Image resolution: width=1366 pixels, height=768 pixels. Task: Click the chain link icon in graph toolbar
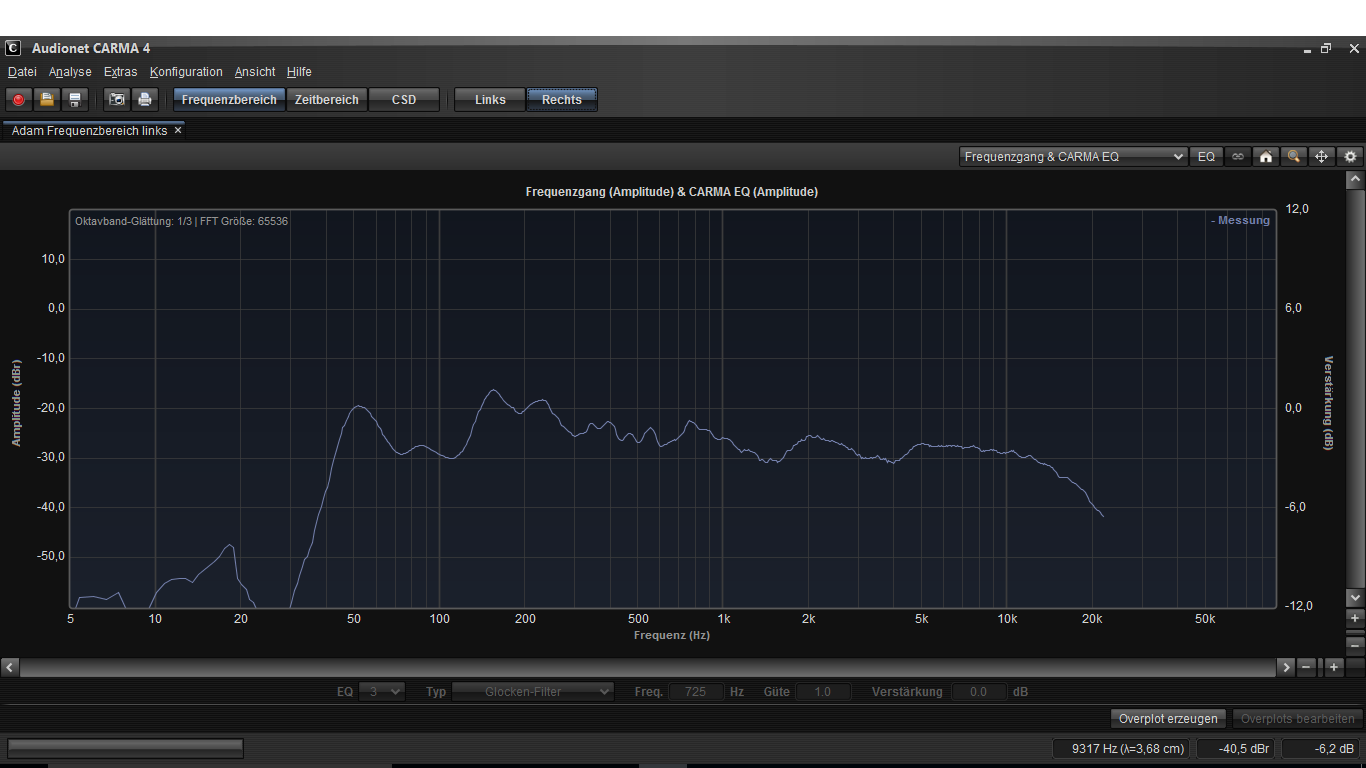pyautogui.click(x=1238, y=157)
